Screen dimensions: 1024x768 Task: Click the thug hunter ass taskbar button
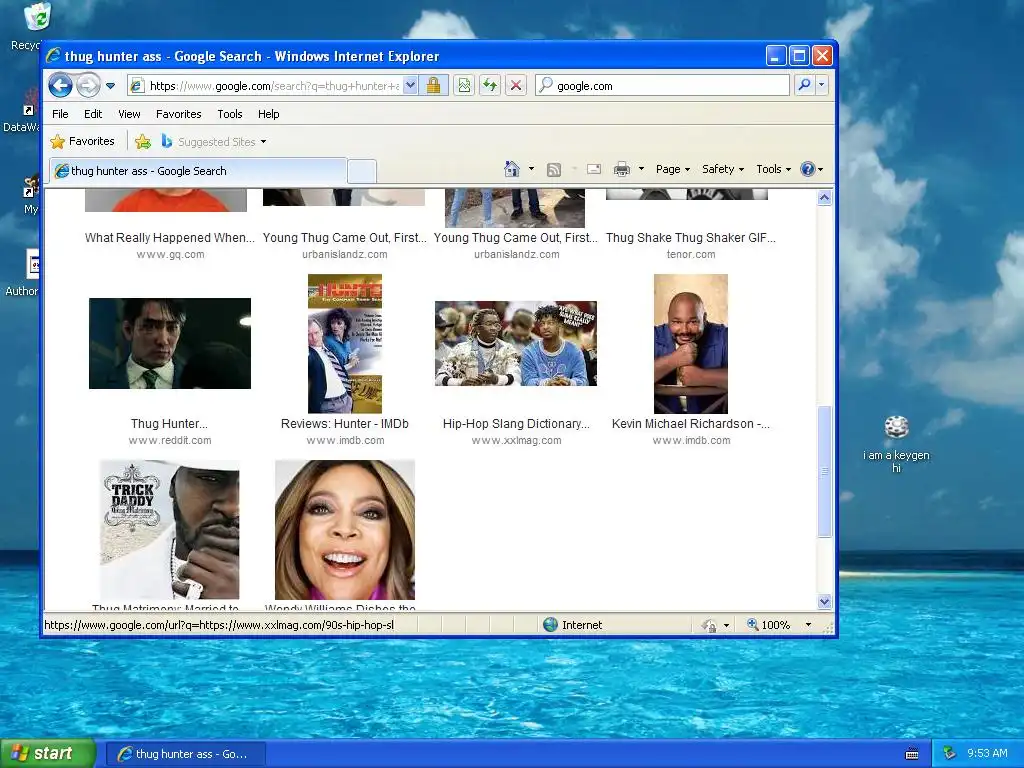185,754
